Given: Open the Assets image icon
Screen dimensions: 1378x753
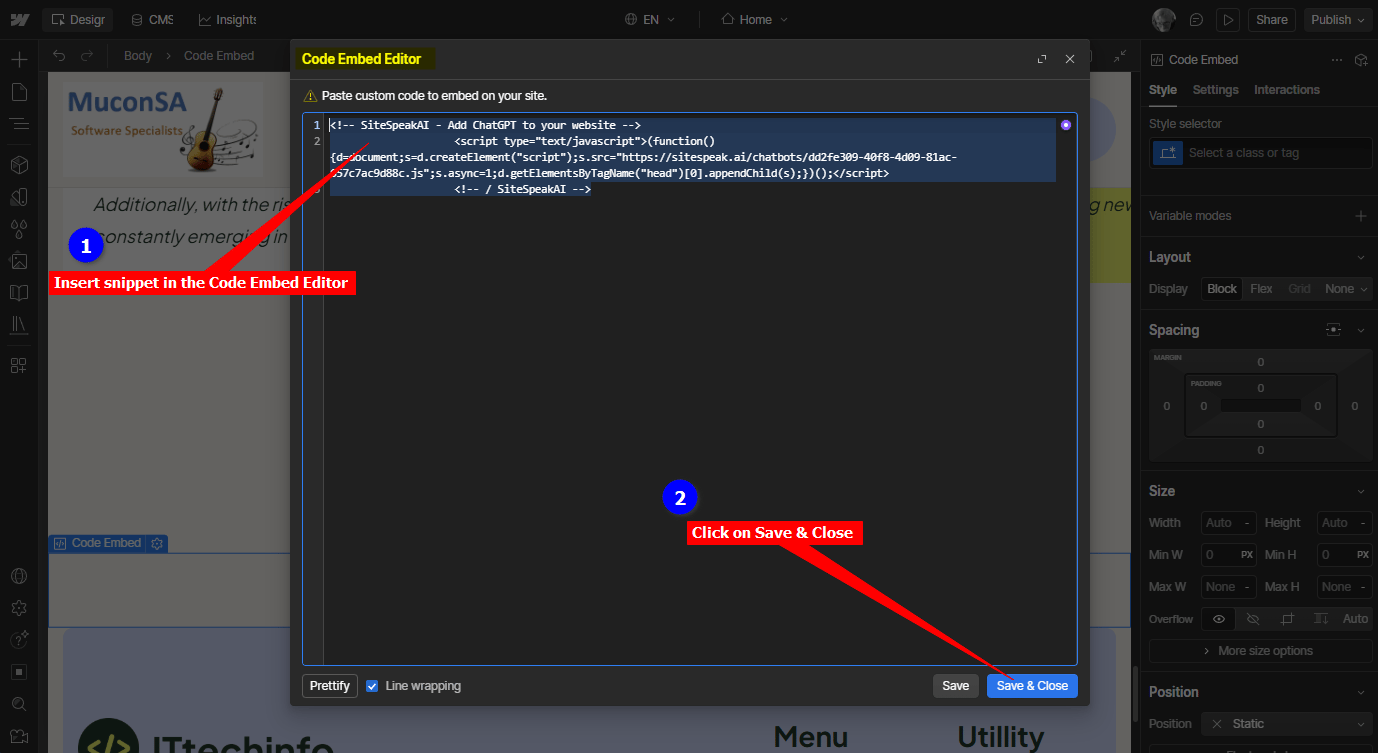Looking at the screenshot, I should coord(19,261).
